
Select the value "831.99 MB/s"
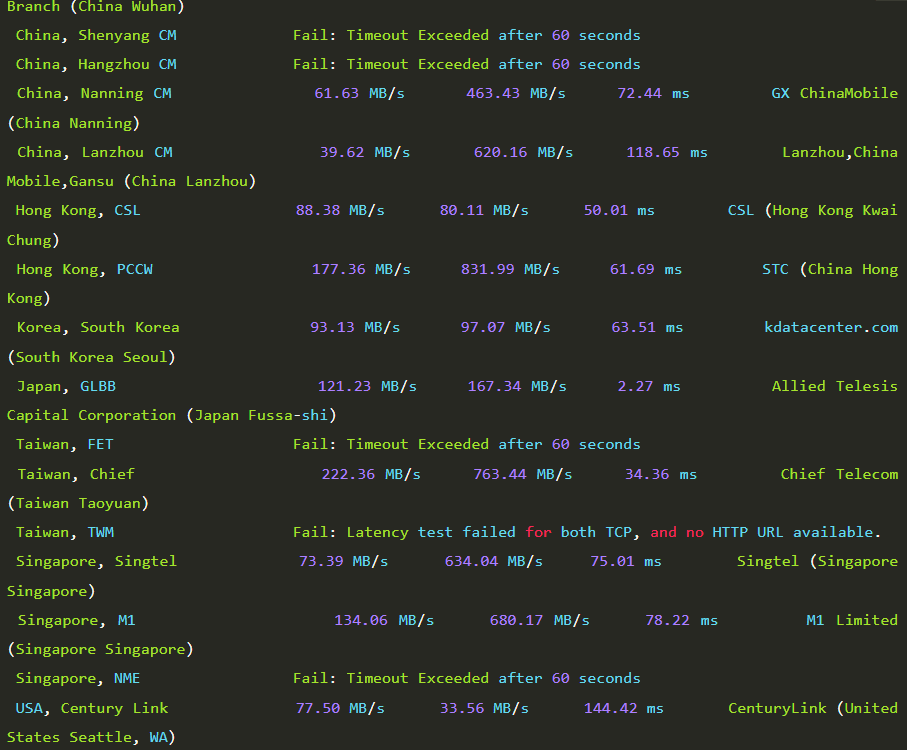[x=510, y=269]
